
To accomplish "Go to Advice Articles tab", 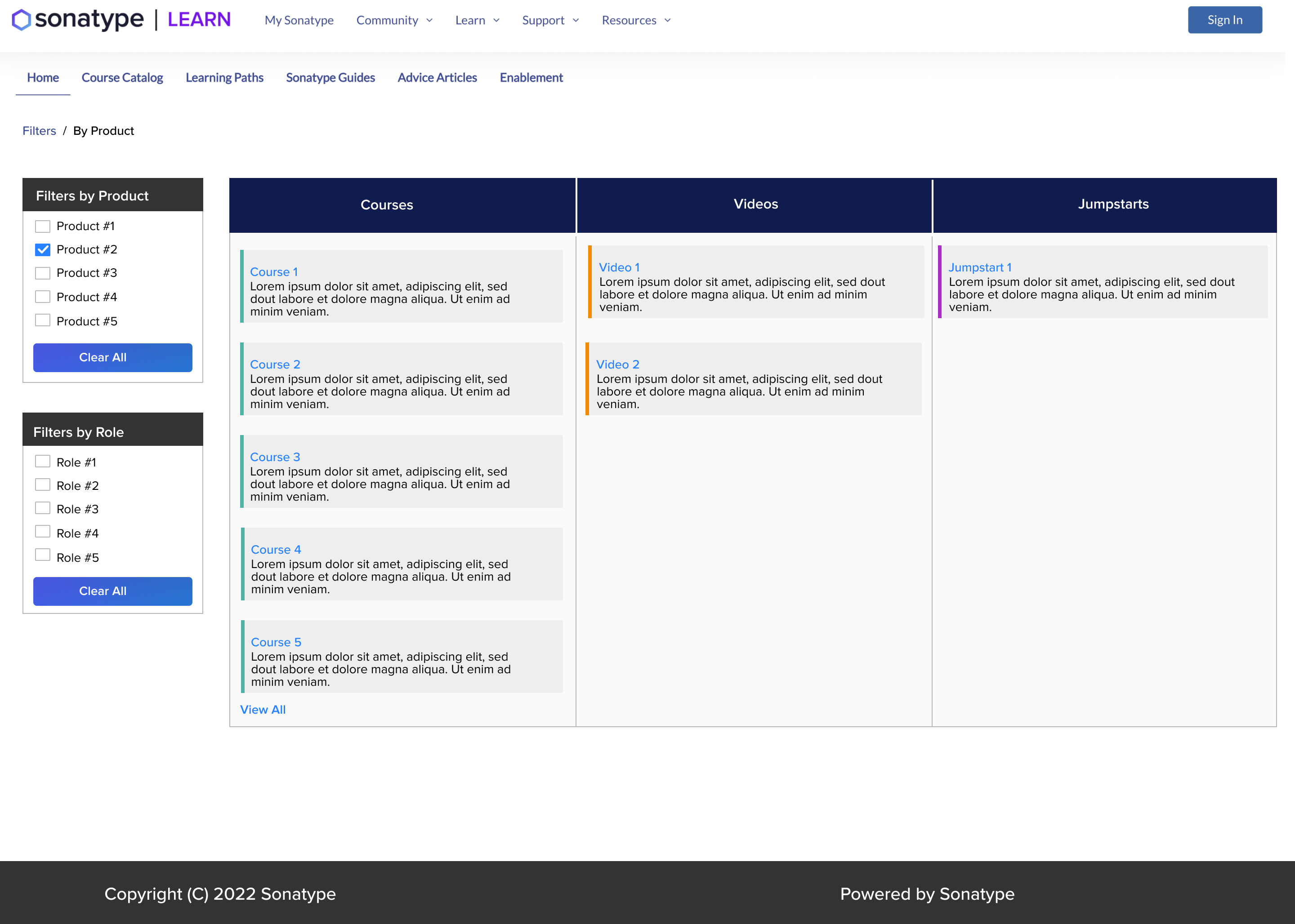I will tap(437, 77).
